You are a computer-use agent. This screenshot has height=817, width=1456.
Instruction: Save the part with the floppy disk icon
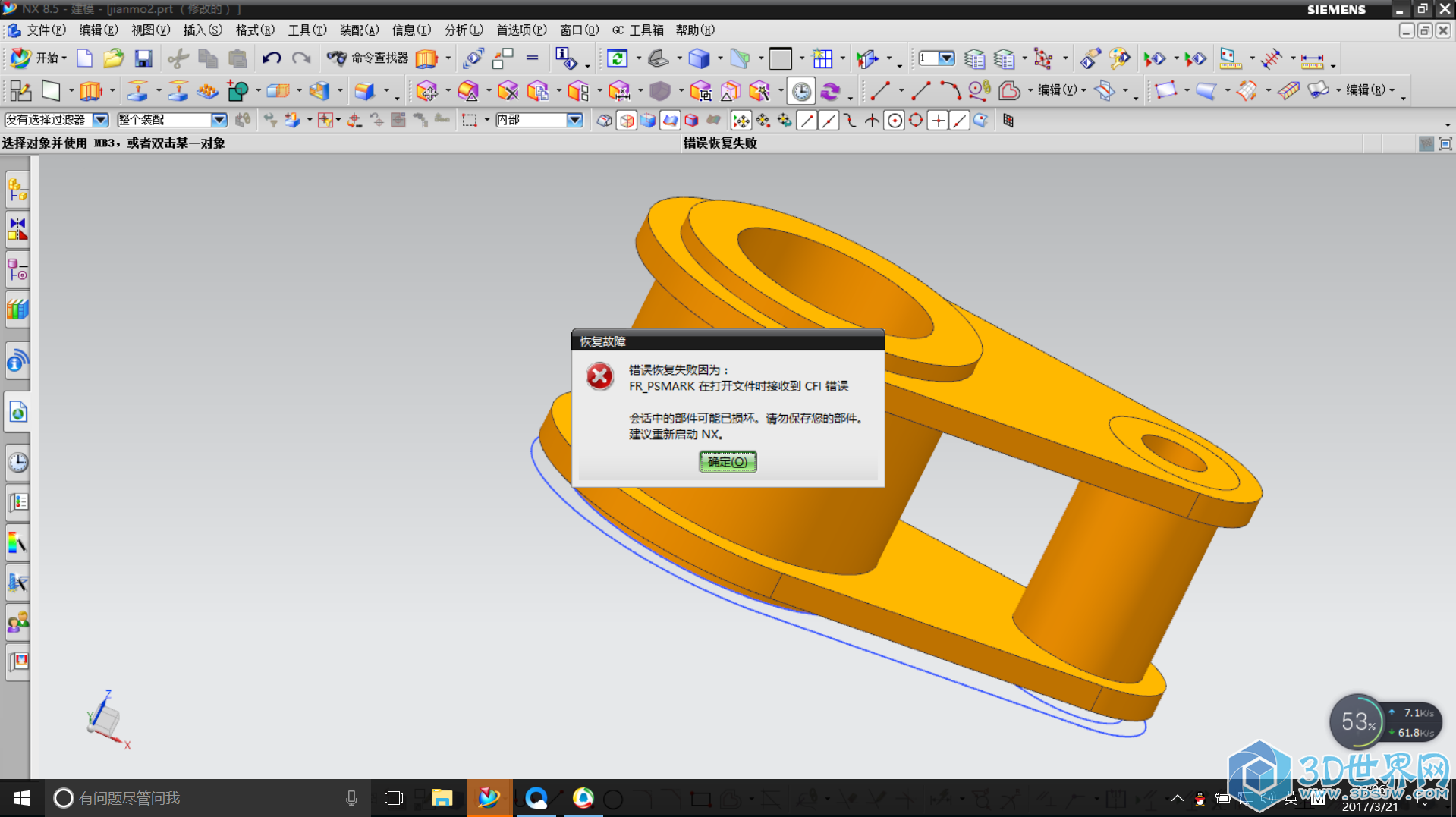coord(143,58)
